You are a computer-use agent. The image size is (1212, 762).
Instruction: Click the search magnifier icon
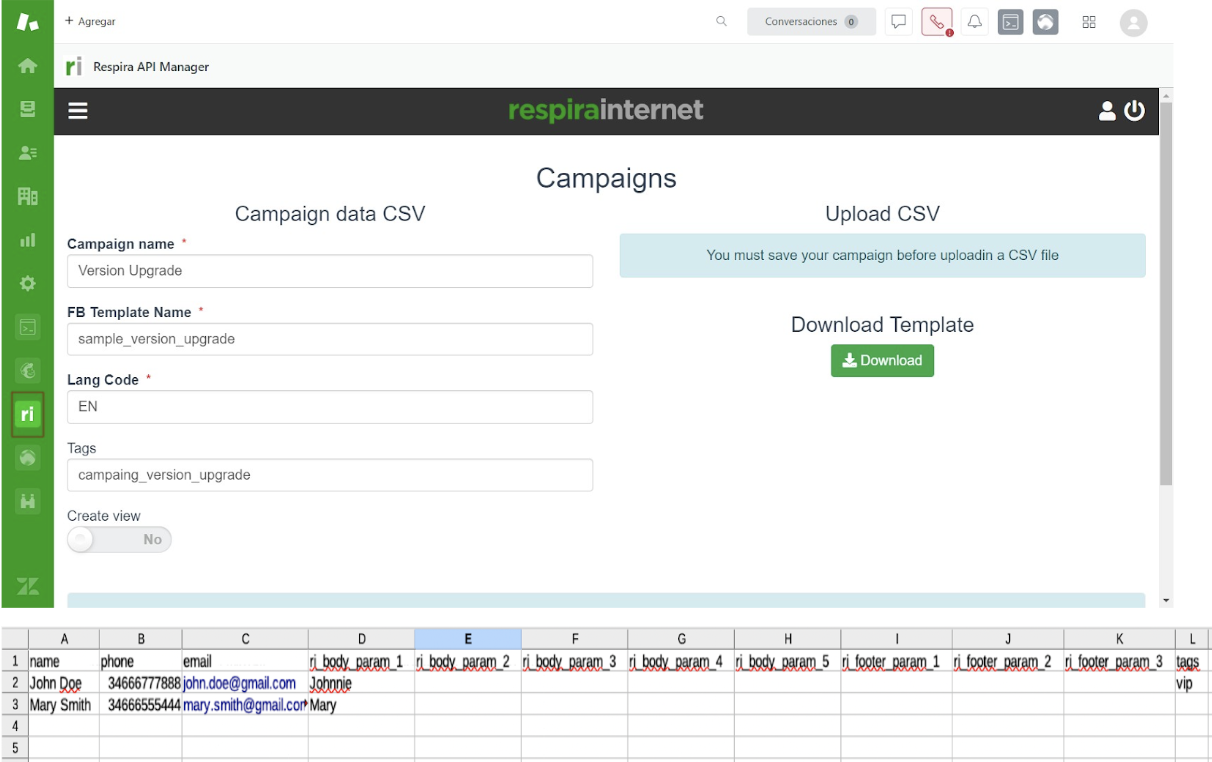pos(721,22)
